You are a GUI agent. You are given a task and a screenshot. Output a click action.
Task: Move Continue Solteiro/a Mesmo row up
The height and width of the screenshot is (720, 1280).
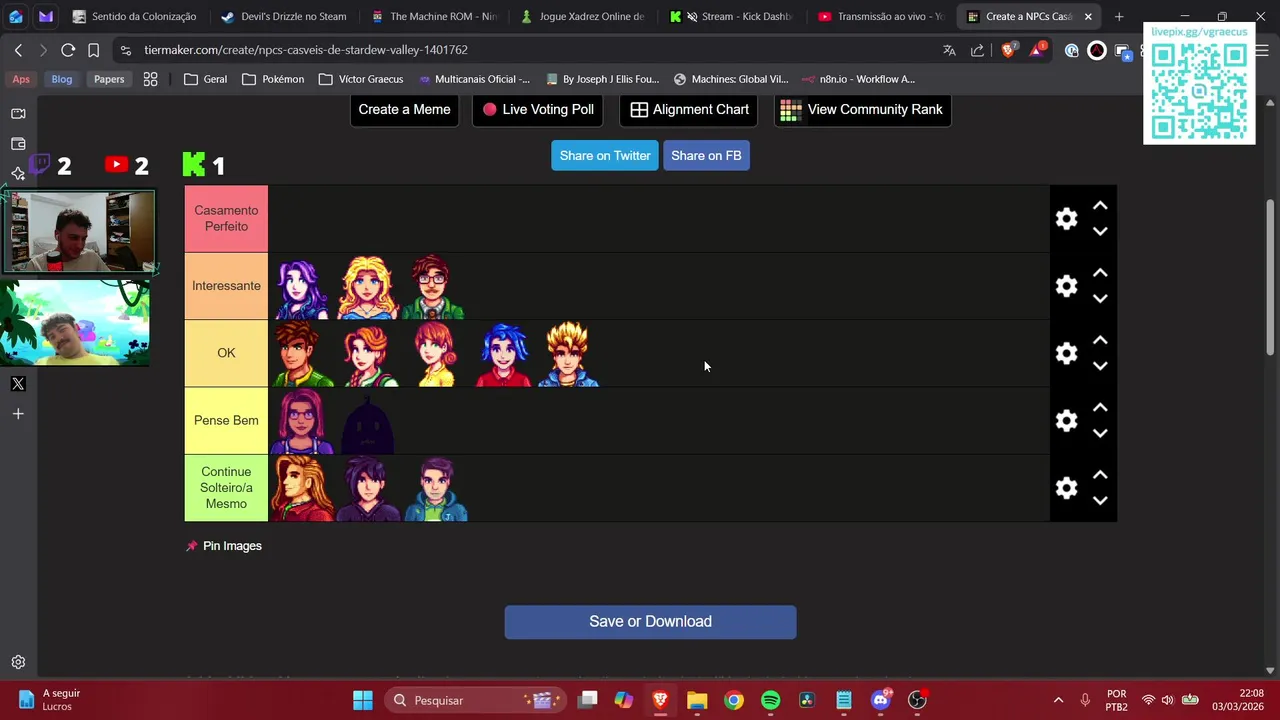(1100, 475)
